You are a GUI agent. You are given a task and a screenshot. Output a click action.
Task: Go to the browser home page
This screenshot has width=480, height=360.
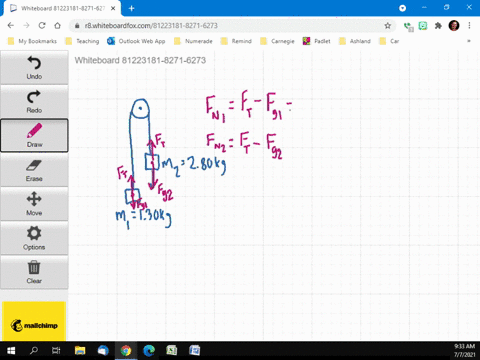coord(57,26)
